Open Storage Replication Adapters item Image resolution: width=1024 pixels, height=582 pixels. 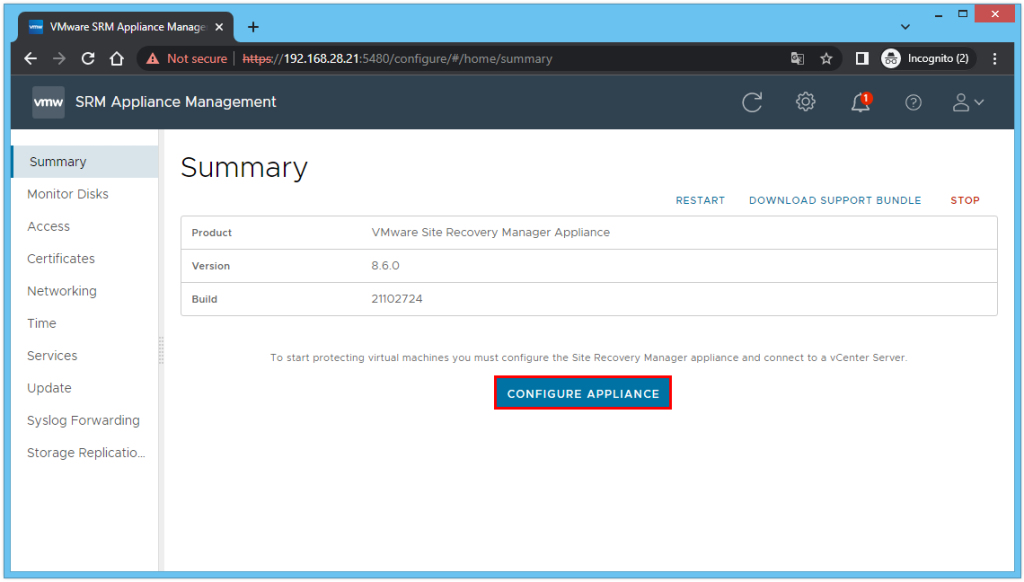click(85, 453)
